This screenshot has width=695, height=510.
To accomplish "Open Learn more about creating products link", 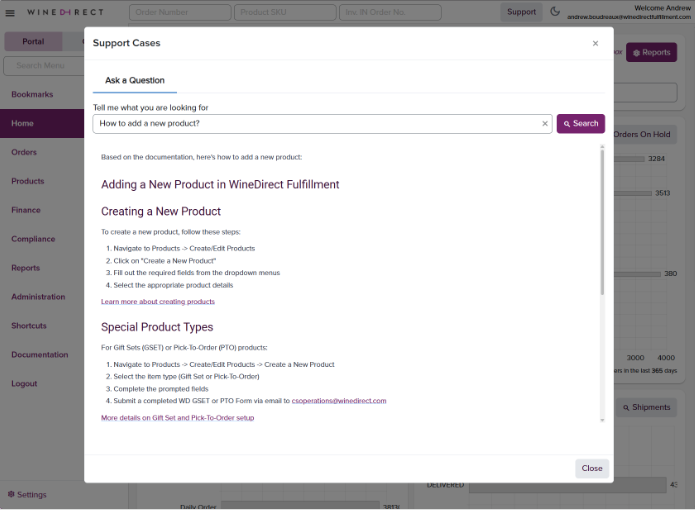I will [x=158, y=302].
